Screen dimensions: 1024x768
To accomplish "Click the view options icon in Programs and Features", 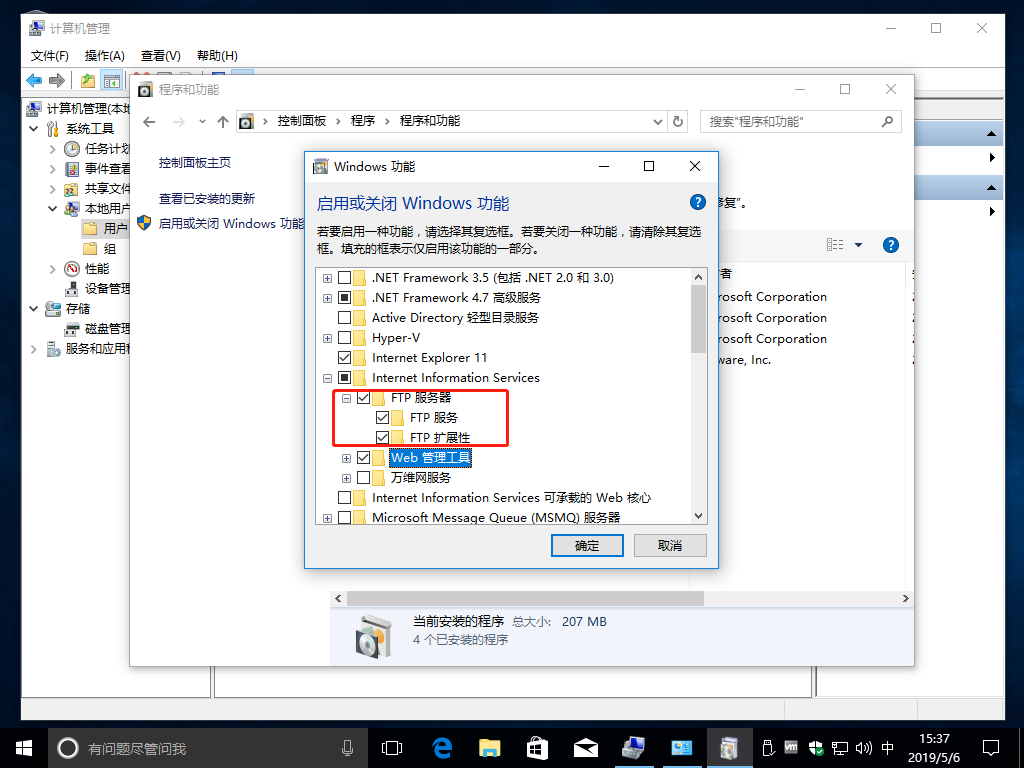I will pyautogui.click(x=835, y=244).
